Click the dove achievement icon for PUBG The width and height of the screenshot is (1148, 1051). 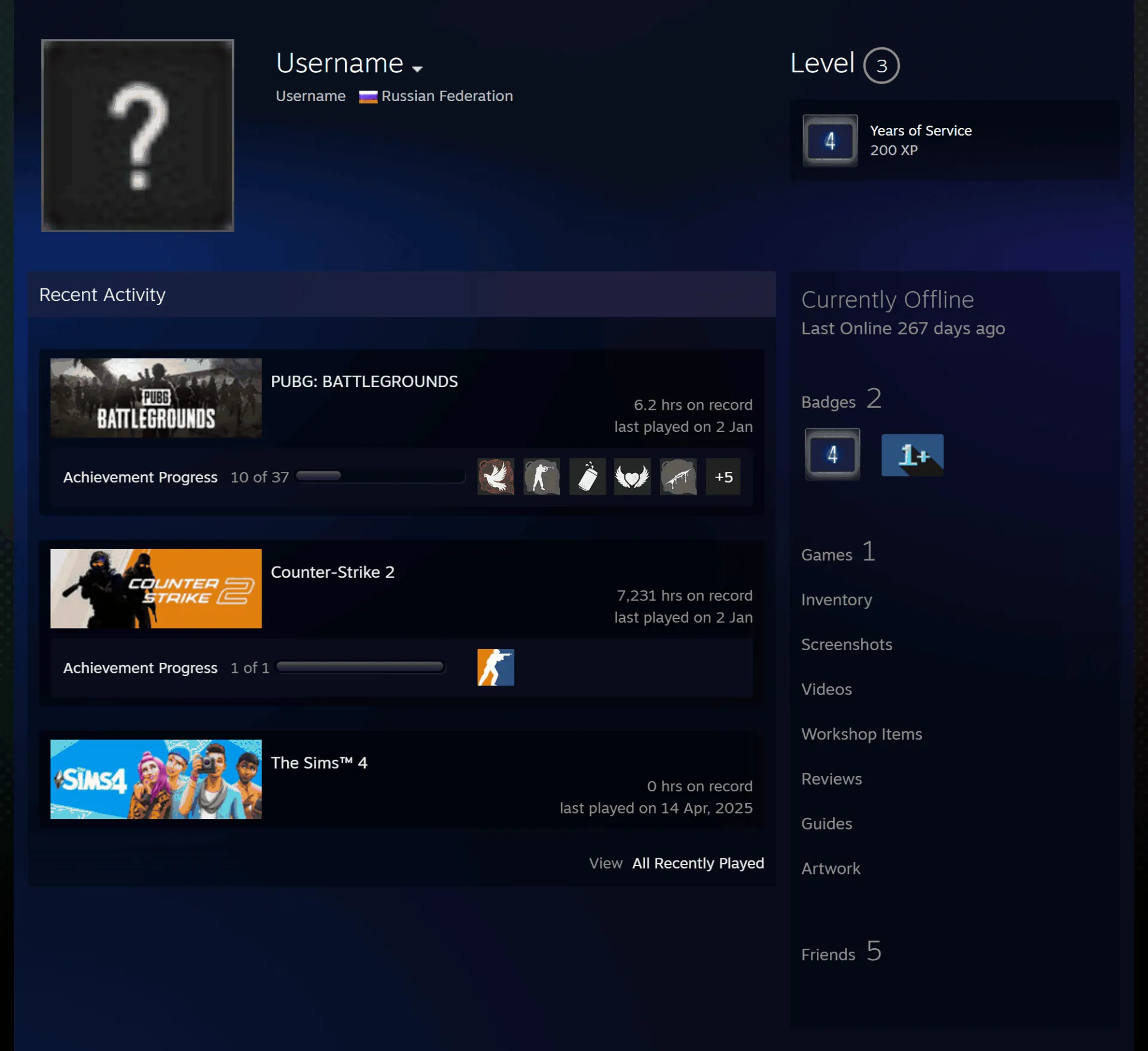tap(495, 477)
